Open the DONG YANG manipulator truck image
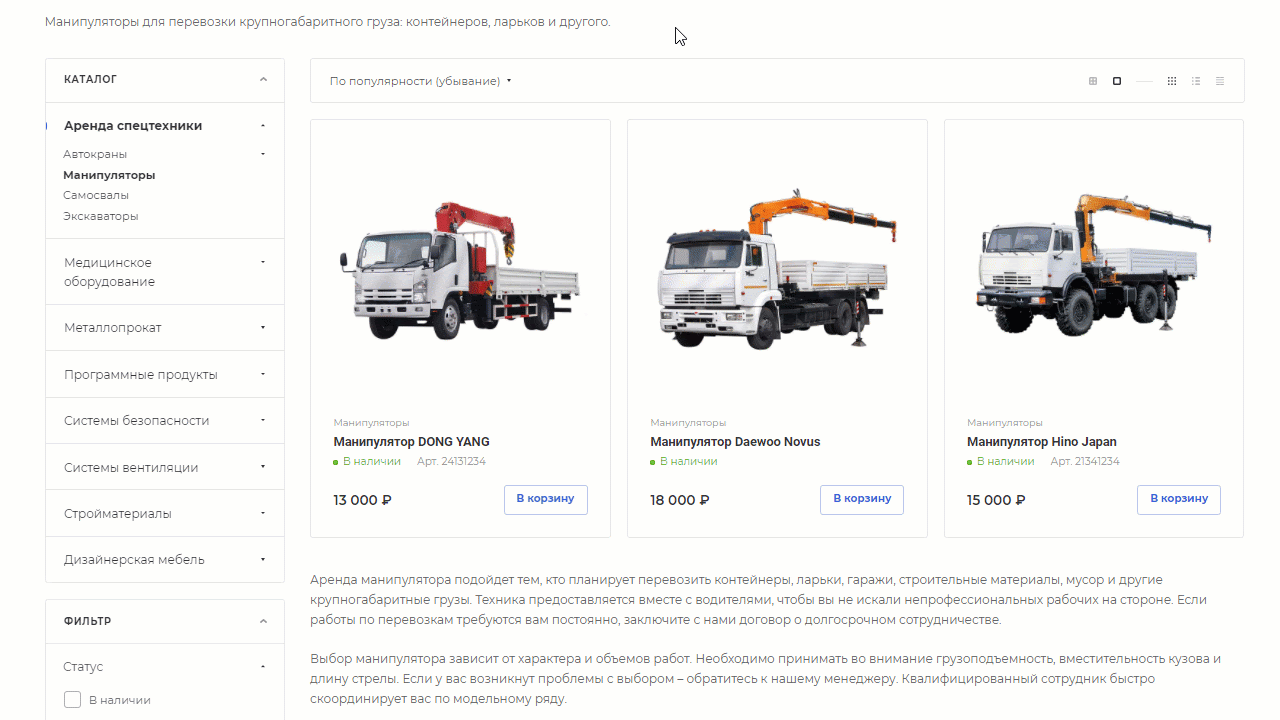Screen dimensions: 1280x720 pyautogui.click(x=460, y=270)
